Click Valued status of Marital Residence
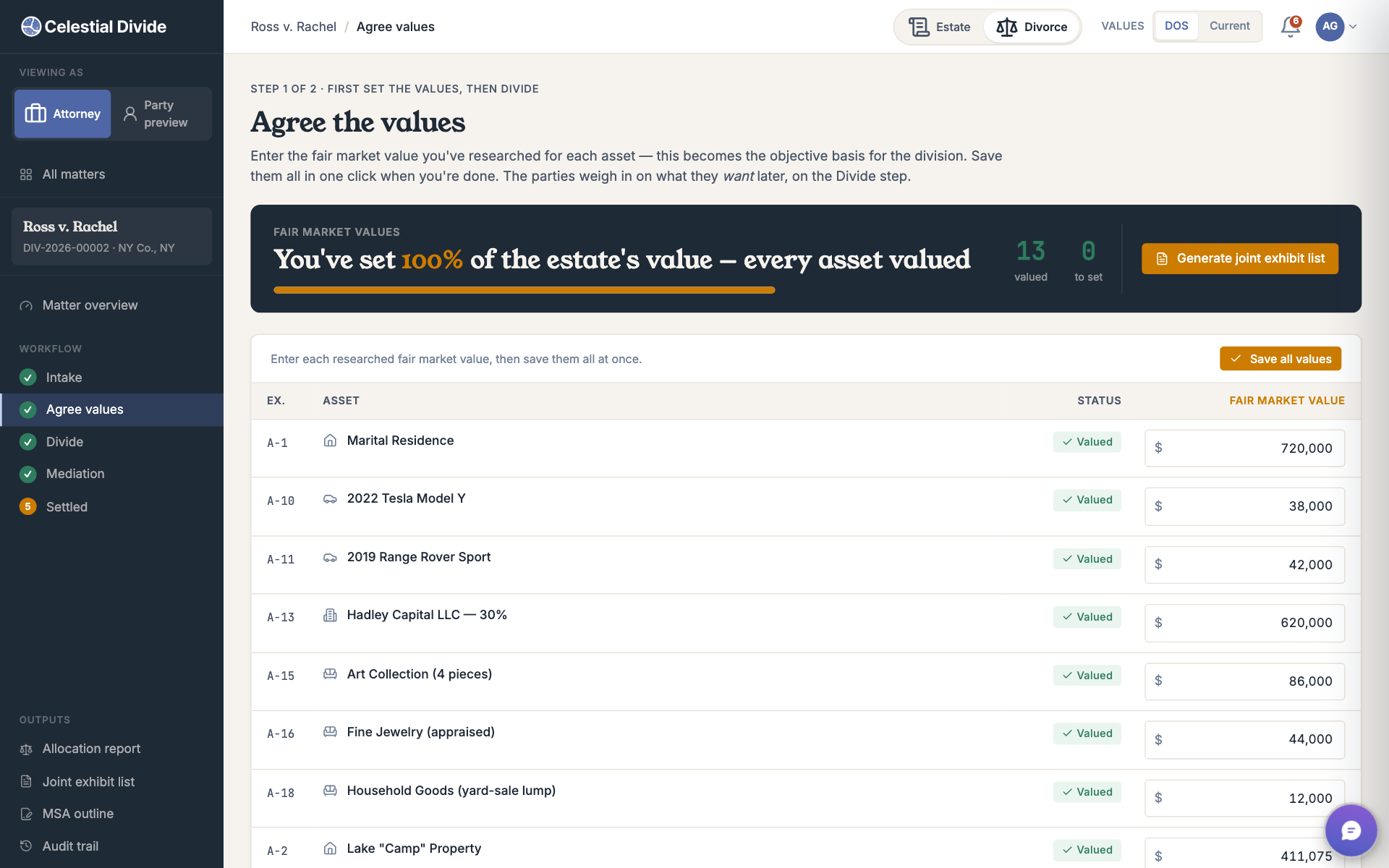 coord(1087,442)
